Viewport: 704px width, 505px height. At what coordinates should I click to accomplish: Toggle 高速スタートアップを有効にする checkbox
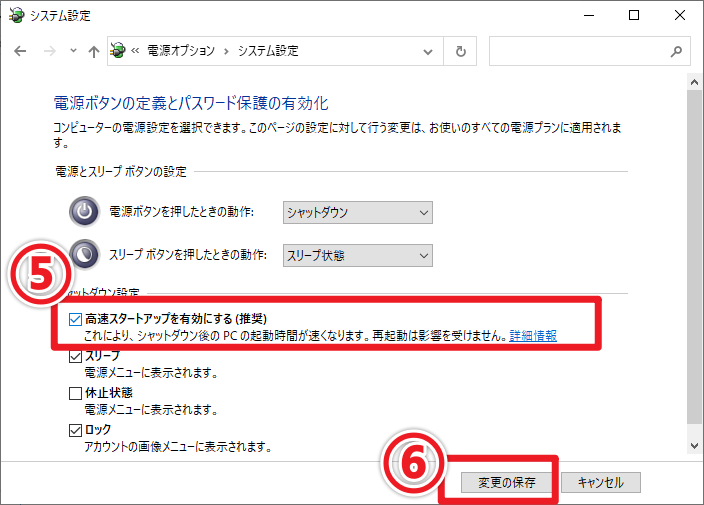coord(76,320)
